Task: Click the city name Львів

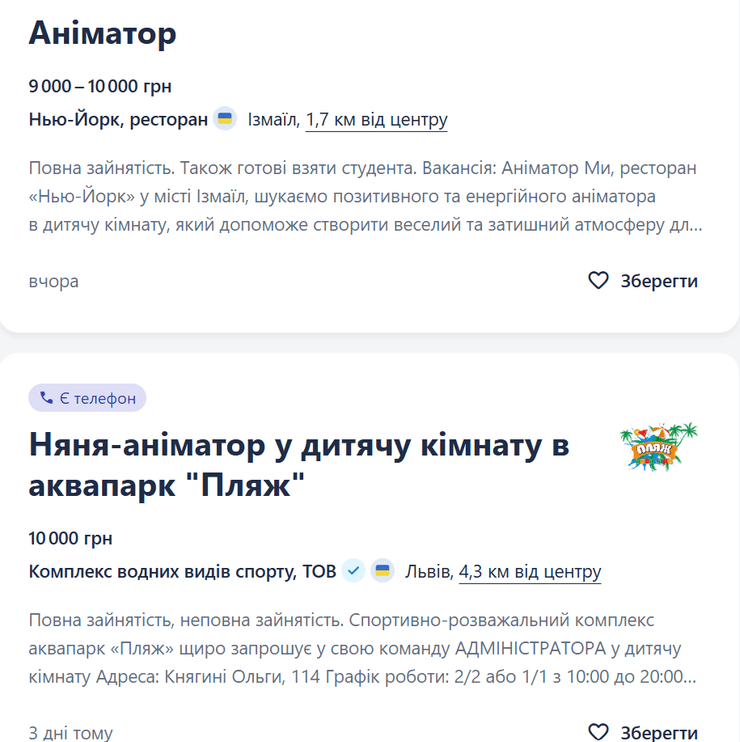Action: pos(429,572)
